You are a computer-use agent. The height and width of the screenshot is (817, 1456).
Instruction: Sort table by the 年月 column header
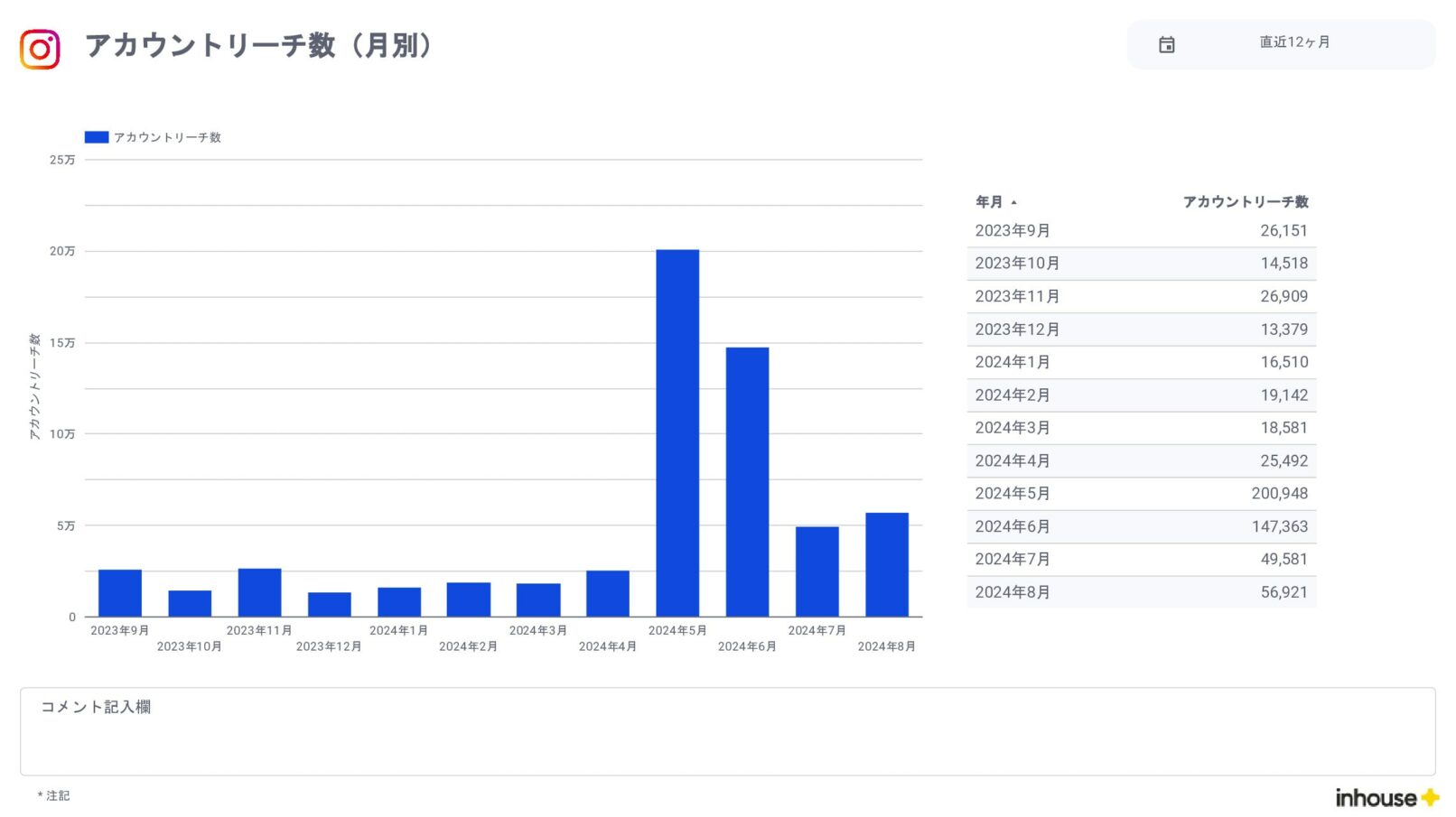pyautogui.click(x=988, y=201)
